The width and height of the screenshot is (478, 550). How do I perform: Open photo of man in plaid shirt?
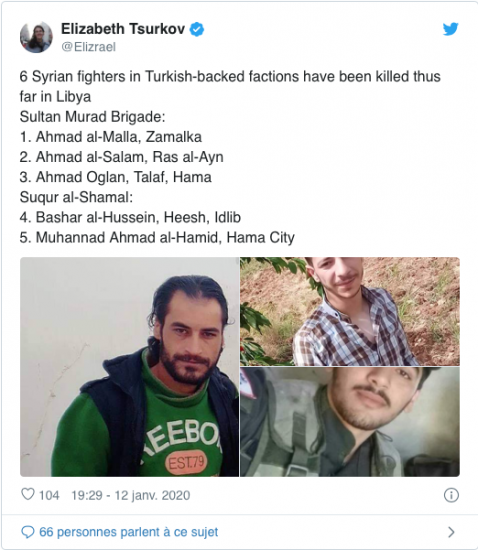click(x=350, y=311)
